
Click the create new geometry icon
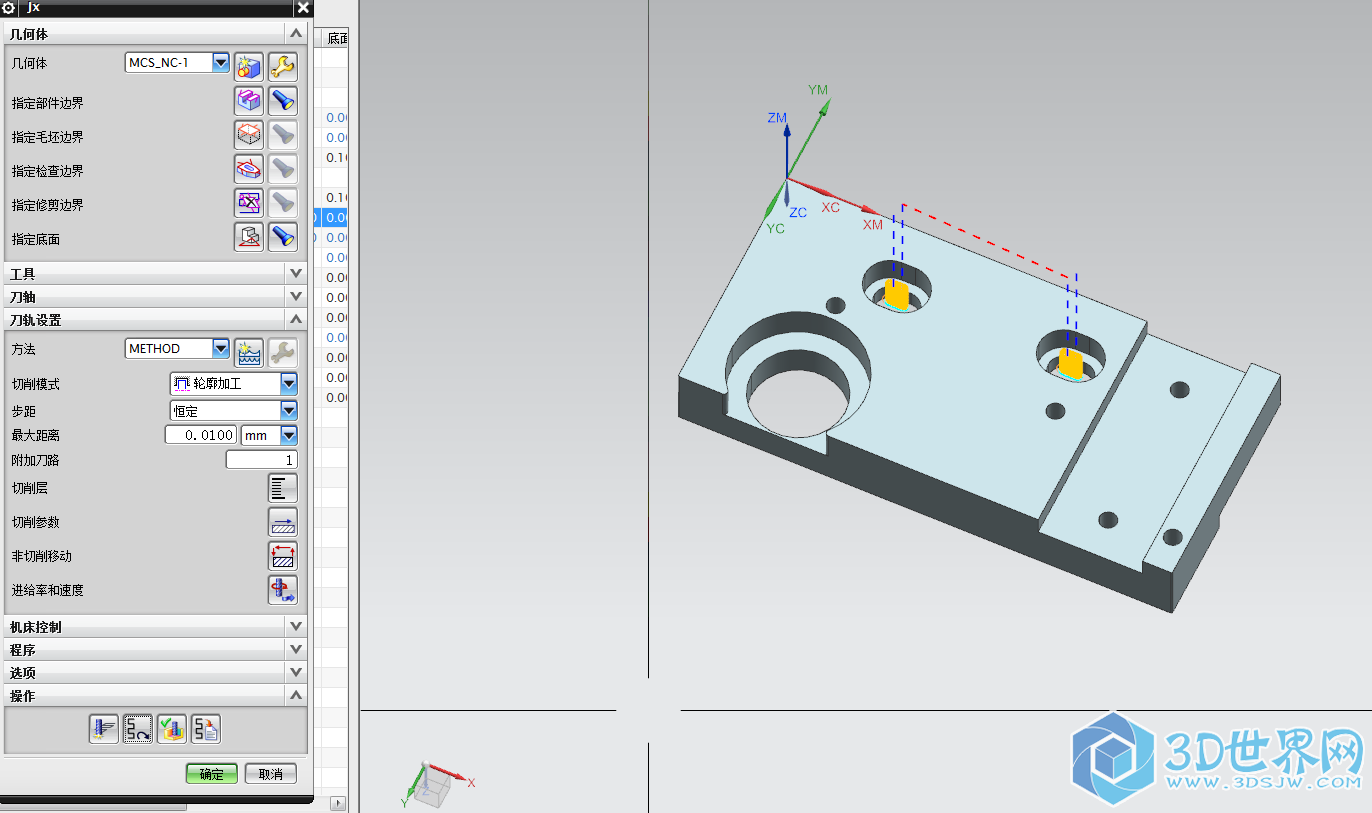click(x=248, y=67)
